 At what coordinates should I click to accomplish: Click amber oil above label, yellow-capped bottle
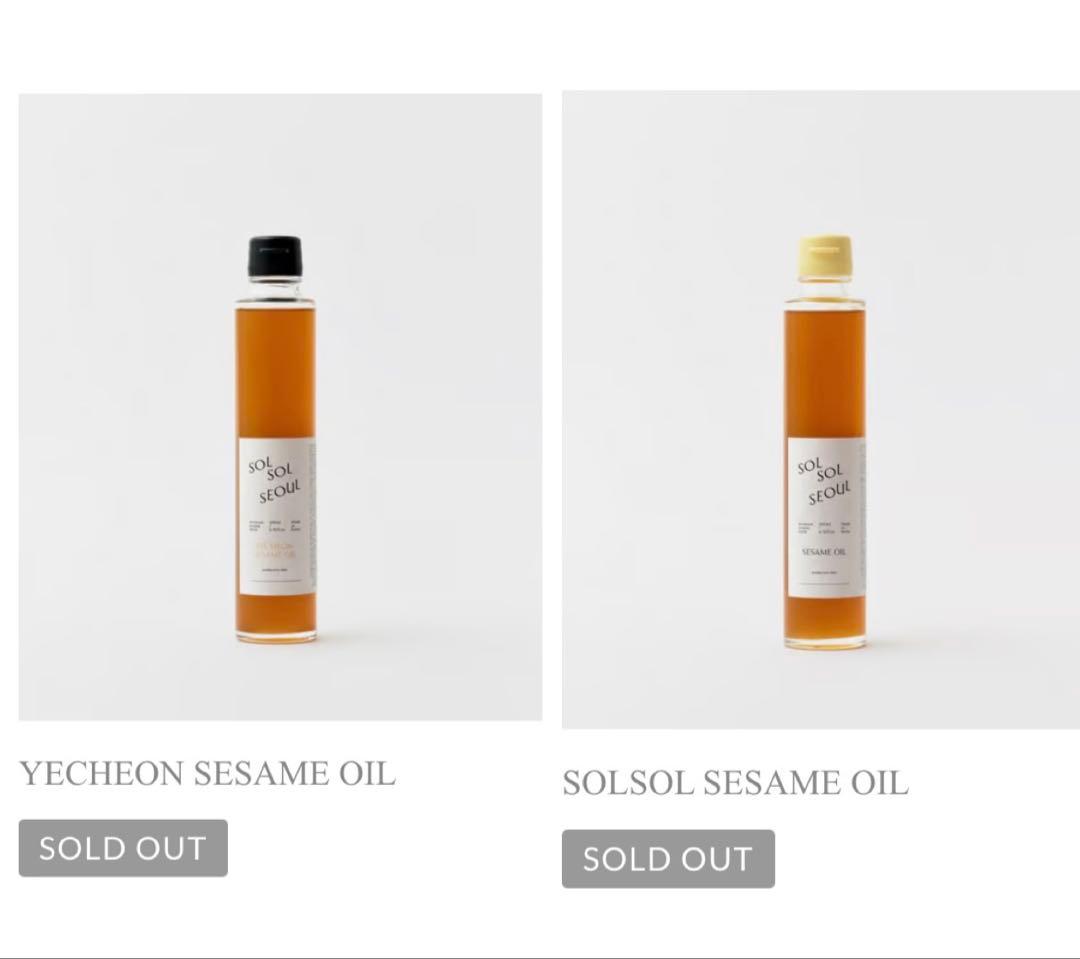click(x=825, y=370)
